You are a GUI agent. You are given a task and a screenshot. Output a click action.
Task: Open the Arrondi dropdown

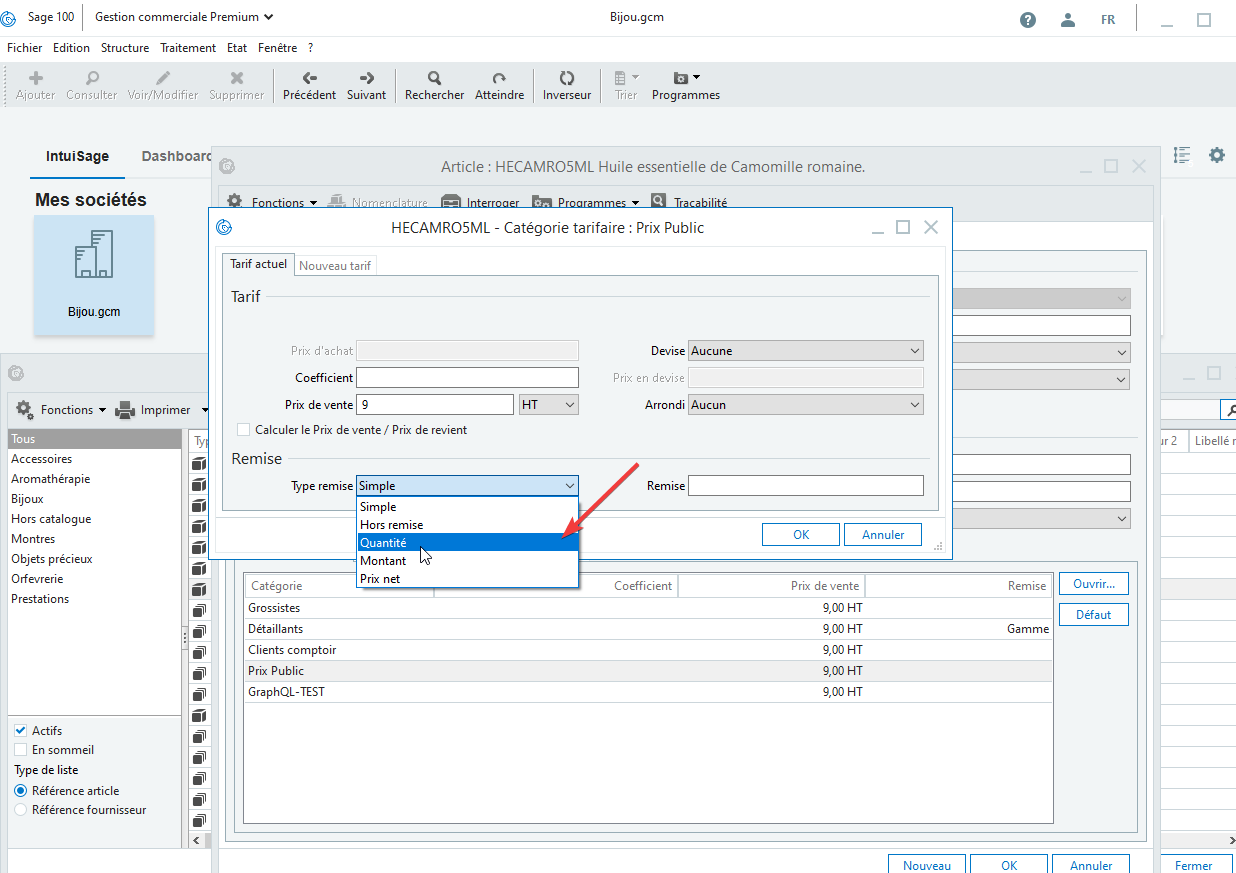tap(806, 405)
